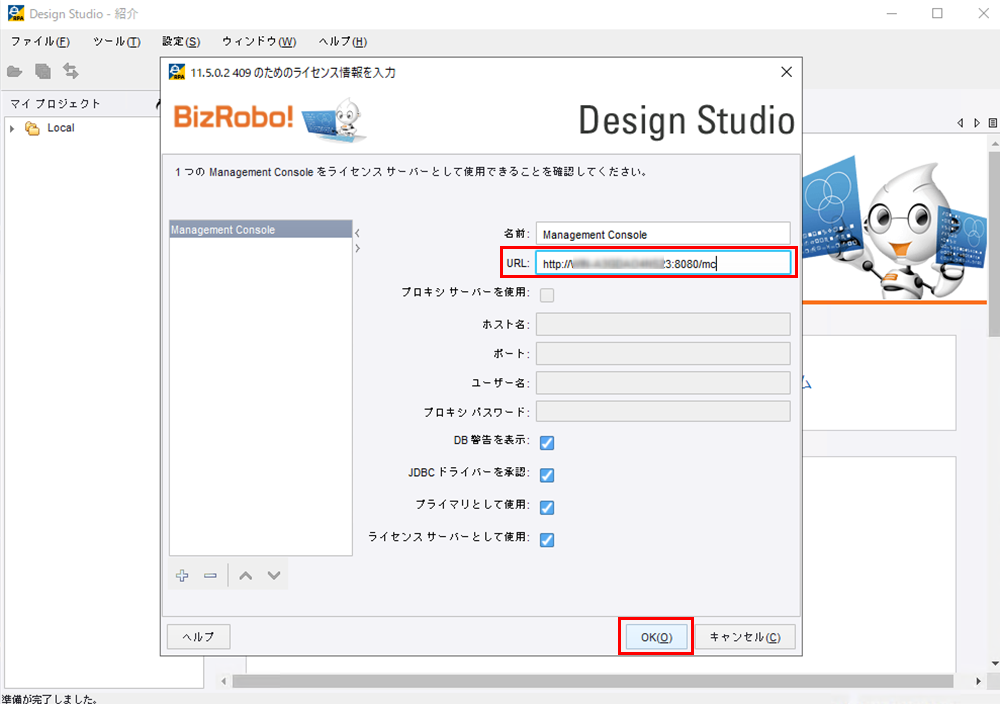The height and width of the screenshot is (704, 1000).
Task: Click the 名前 input field
Action: point(663,235)
